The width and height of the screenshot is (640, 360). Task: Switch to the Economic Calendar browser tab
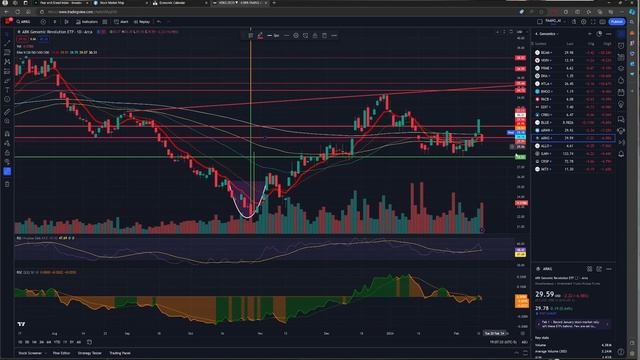(179, 3)
